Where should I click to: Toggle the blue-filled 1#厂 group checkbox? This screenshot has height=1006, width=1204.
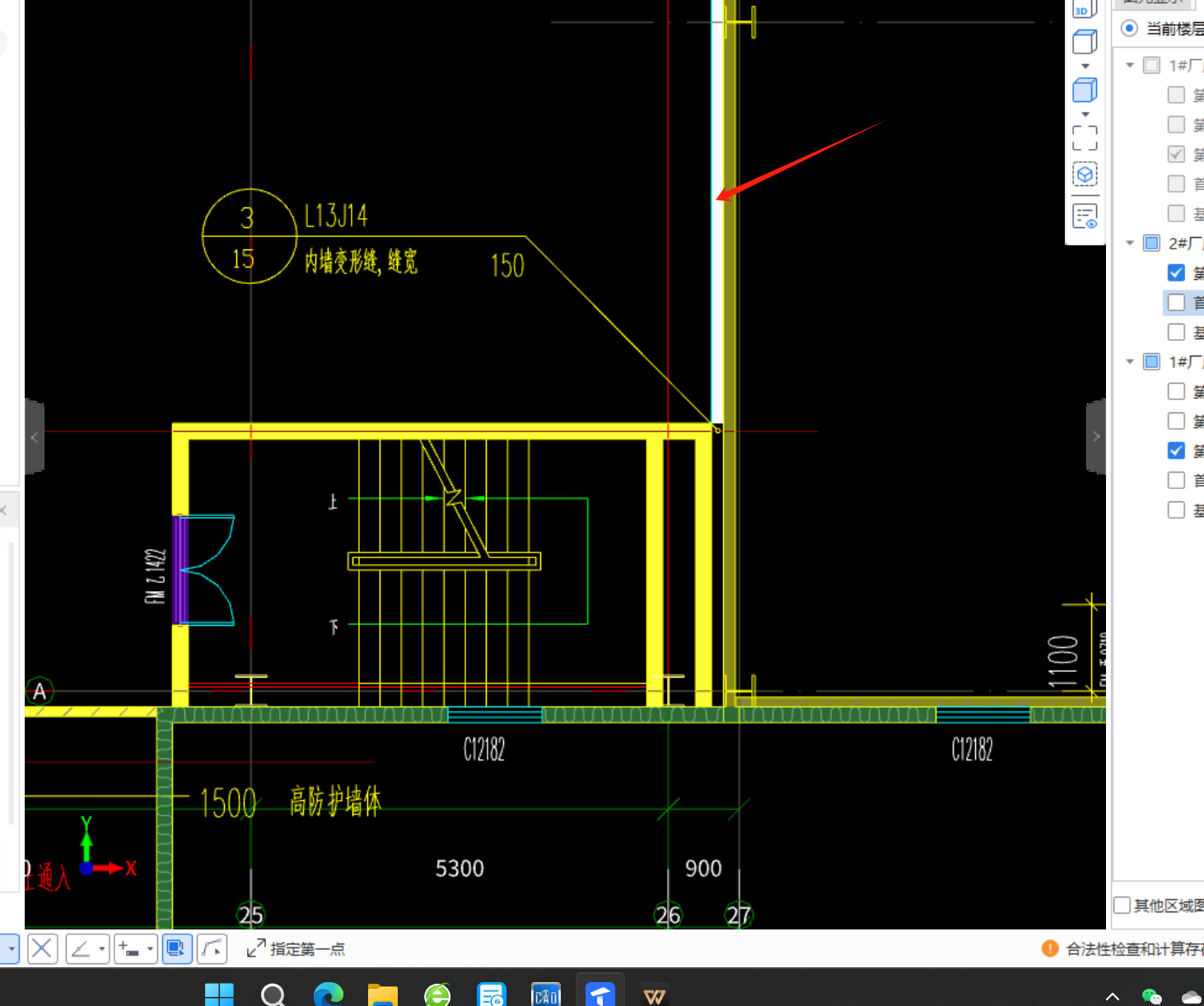pos(1152,361)
